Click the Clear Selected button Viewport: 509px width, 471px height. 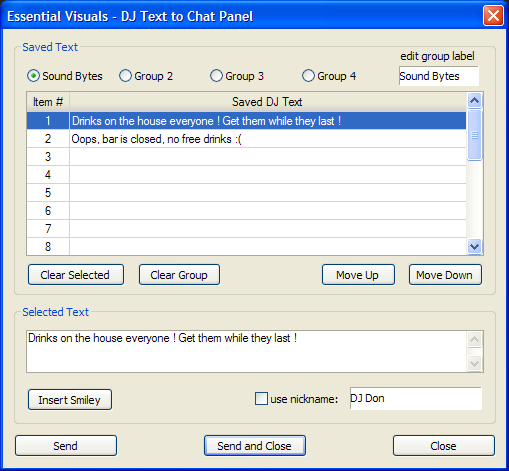(76, 275)
